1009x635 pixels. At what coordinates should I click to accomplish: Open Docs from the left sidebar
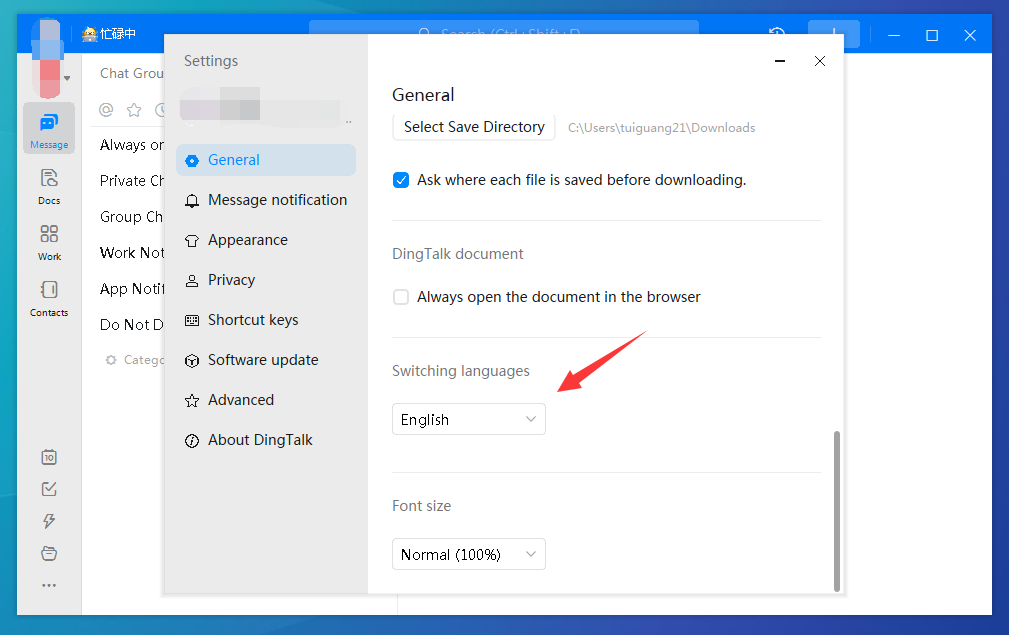tap(49, 187)
